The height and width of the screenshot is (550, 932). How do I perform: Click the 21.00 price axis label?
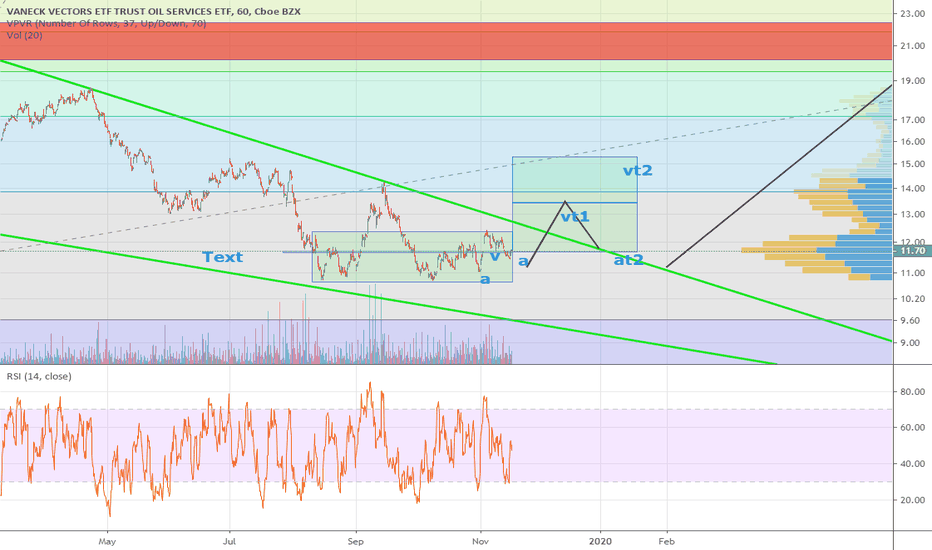[912, 46]
